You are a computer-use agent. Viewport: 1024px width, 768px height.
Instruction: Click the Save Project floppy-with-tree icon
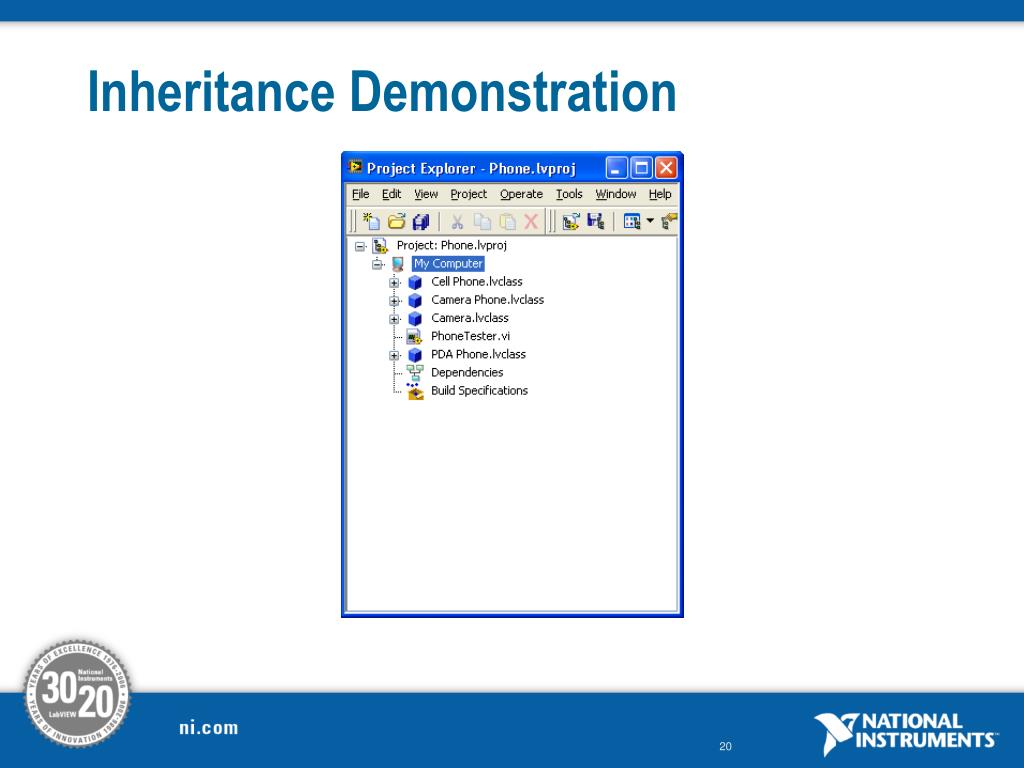coord(596,221)
